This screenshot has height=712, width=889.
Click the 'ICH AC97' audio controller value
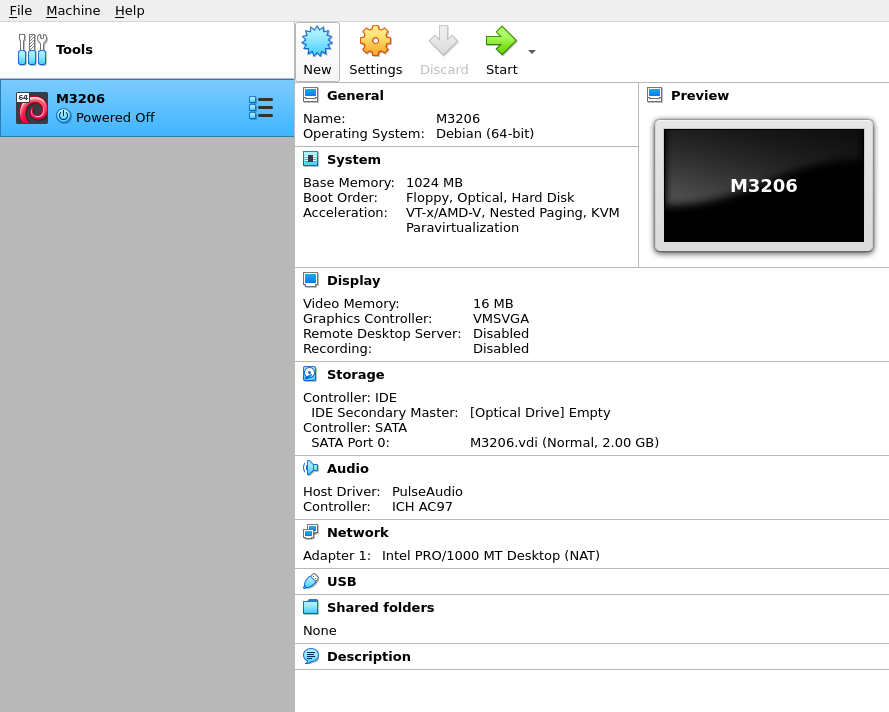tap(422, 507)
